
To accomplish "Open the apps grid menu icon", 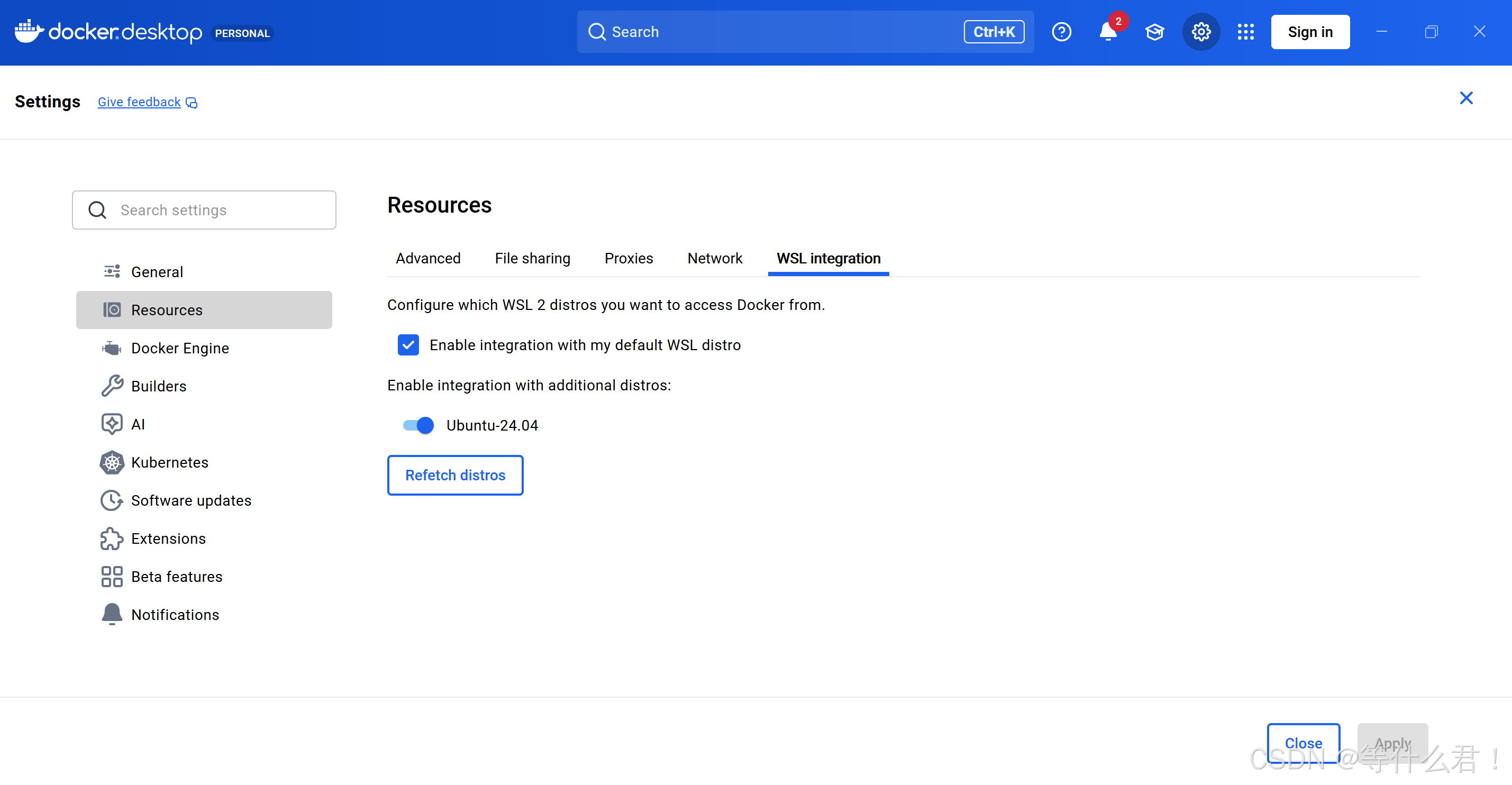I will click(x=1245, y=32).
